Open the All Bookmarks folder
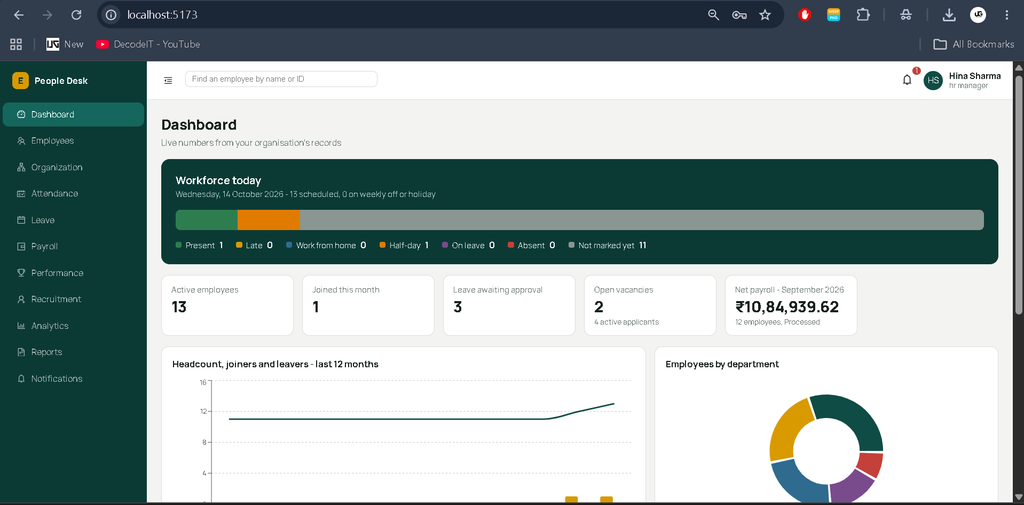Viewport: 1024px width, 505px height. [x=972, y=44]
